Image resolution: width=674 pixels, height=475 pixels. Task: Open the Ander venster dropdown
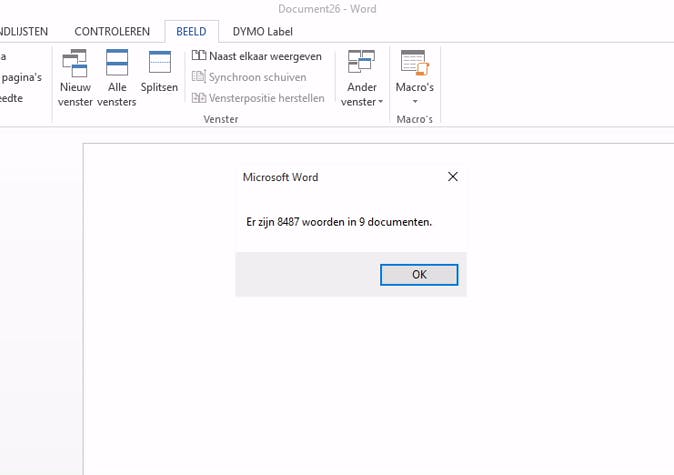[x=362, y=78]
